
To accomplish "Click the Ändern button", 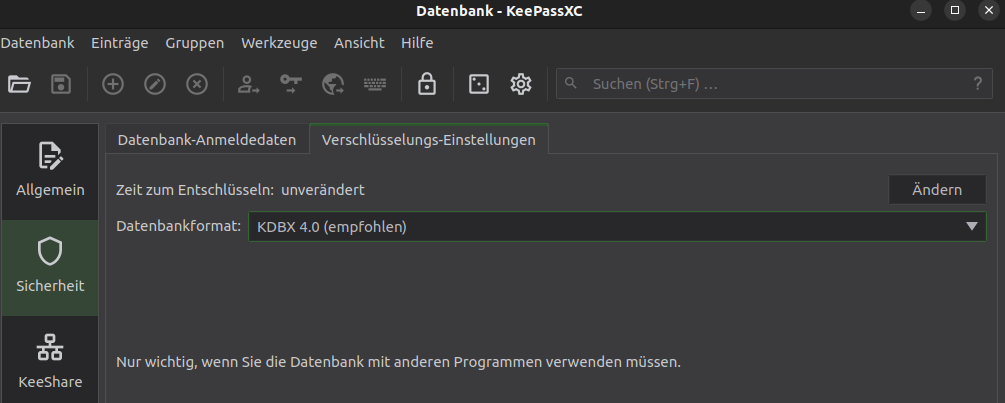I will [937, 190].
